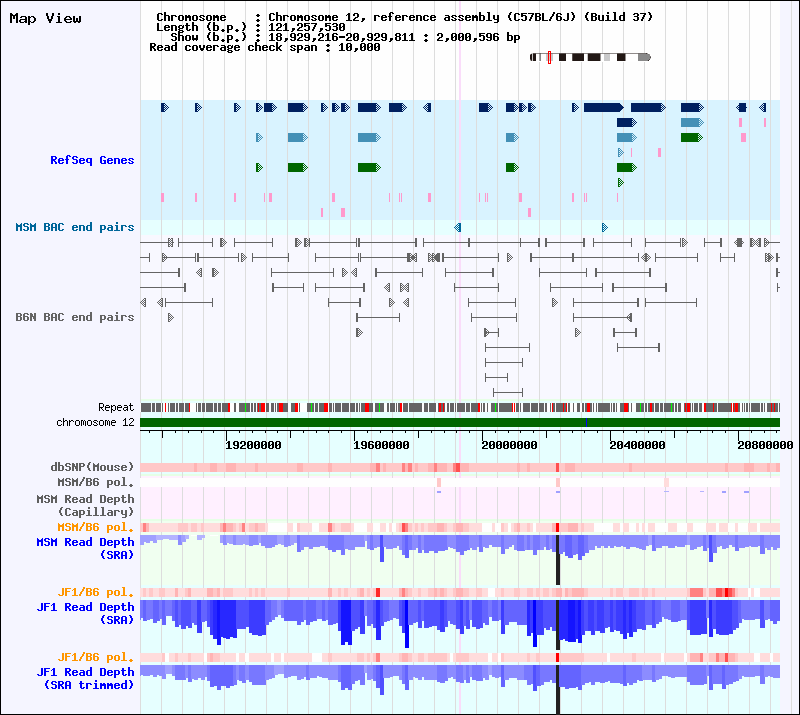Click the longest dark navy RefSeq gene arrow
800x715 pixels.
(604, 107)
